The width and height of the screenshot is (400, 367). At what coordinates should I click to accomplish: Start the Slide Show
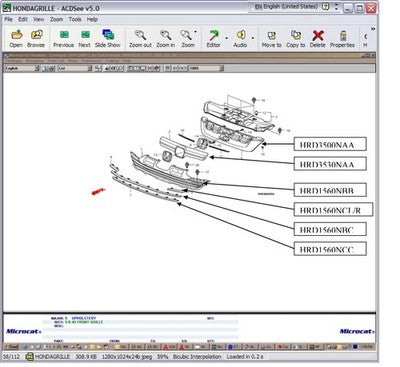point(108,38)
